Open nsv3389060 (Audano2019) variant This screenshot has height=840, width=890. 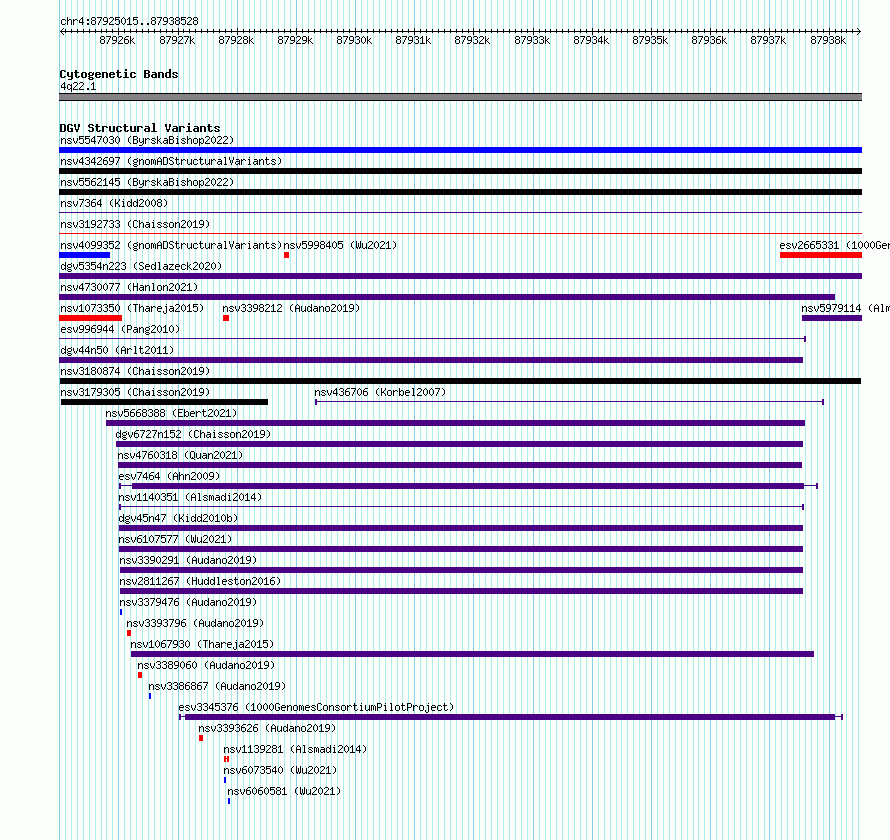(x=205, y=665)
